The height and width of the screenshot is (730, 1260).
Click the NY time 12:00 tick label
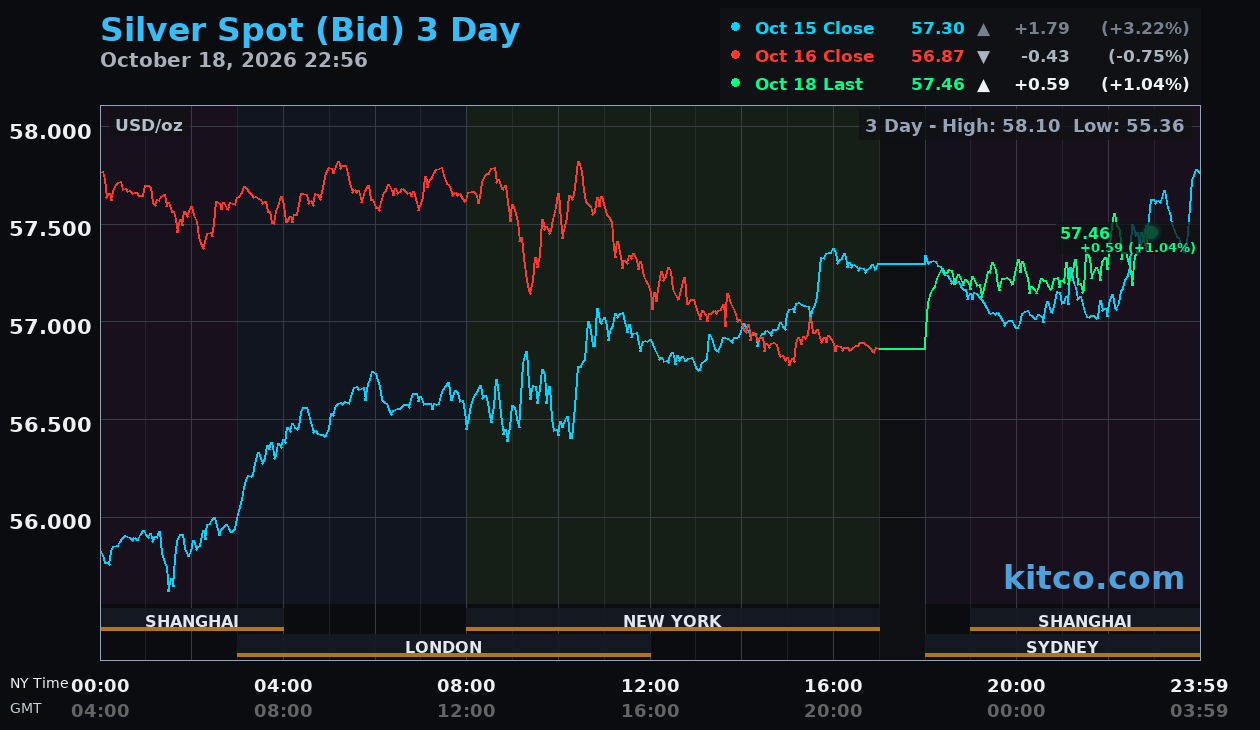650,686
